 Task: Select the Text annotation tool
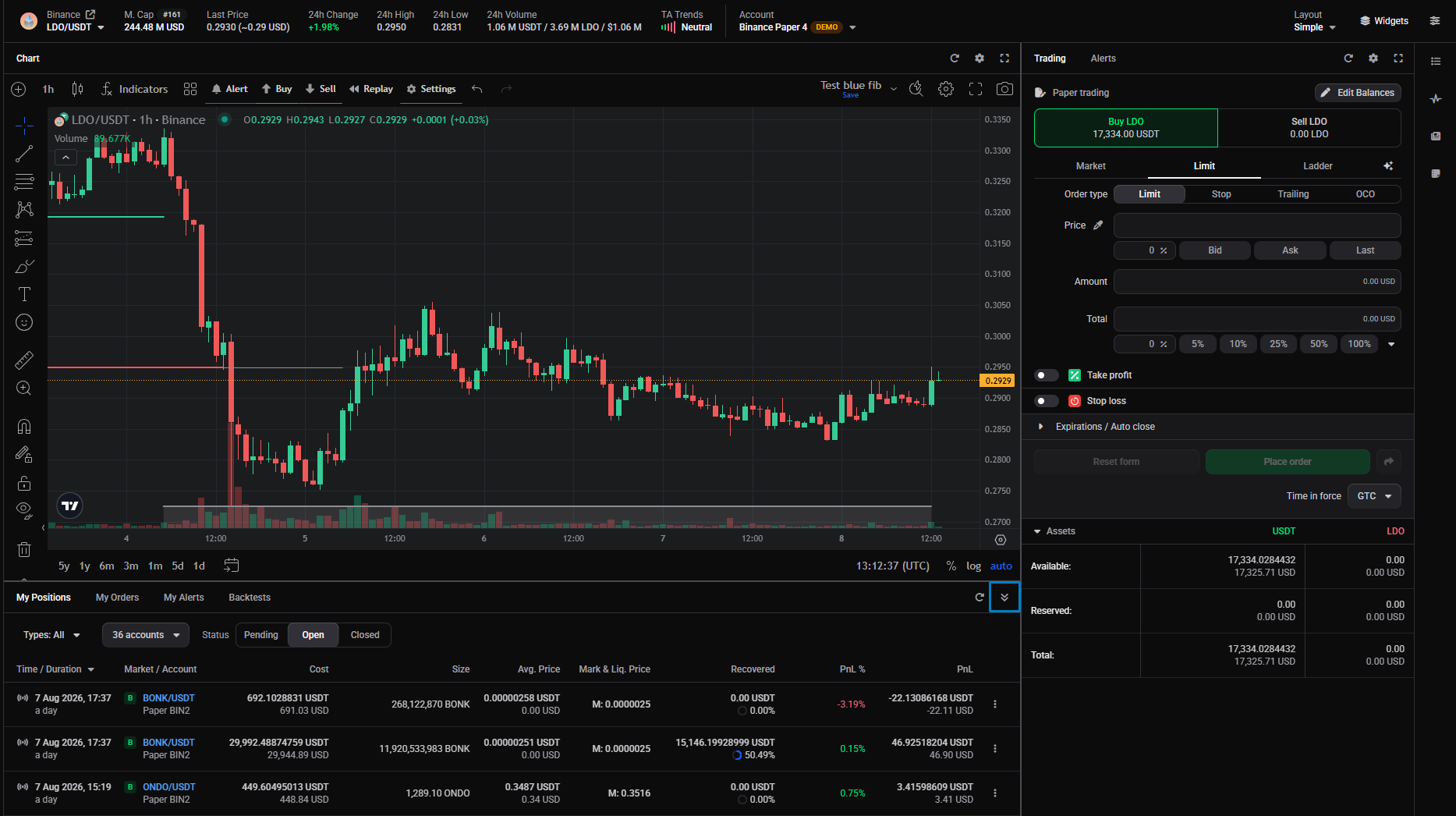(x=24, y=294)
